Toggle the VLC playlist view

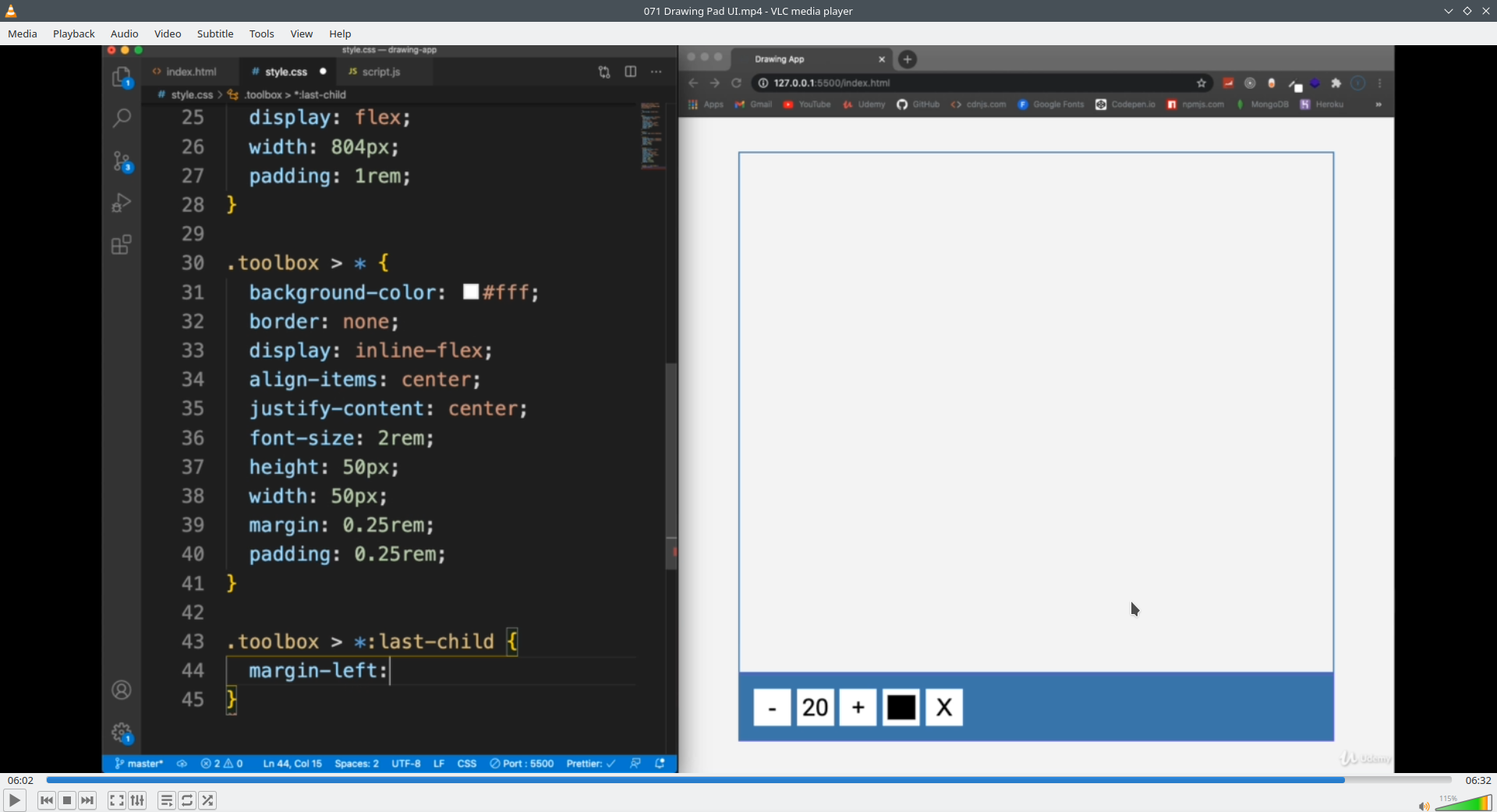(167, 800)
